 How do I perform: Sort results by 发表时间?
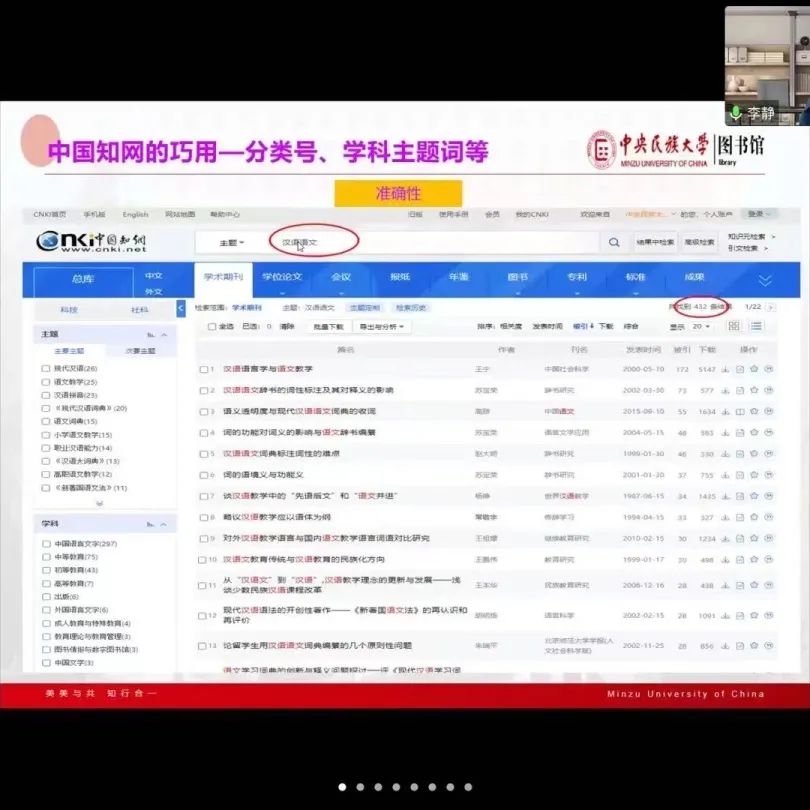tap(547, 327)
